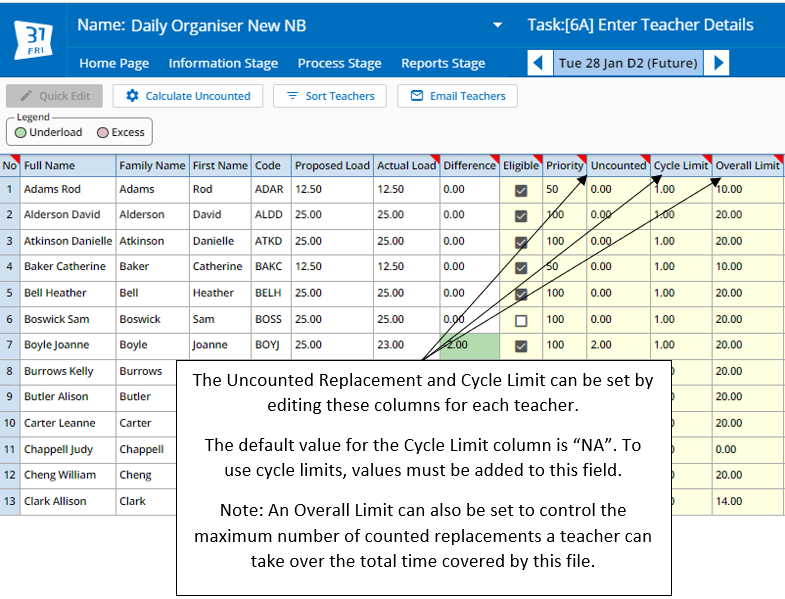
Task: Click the pink Excess legend swatch
Action: [103, 133]
